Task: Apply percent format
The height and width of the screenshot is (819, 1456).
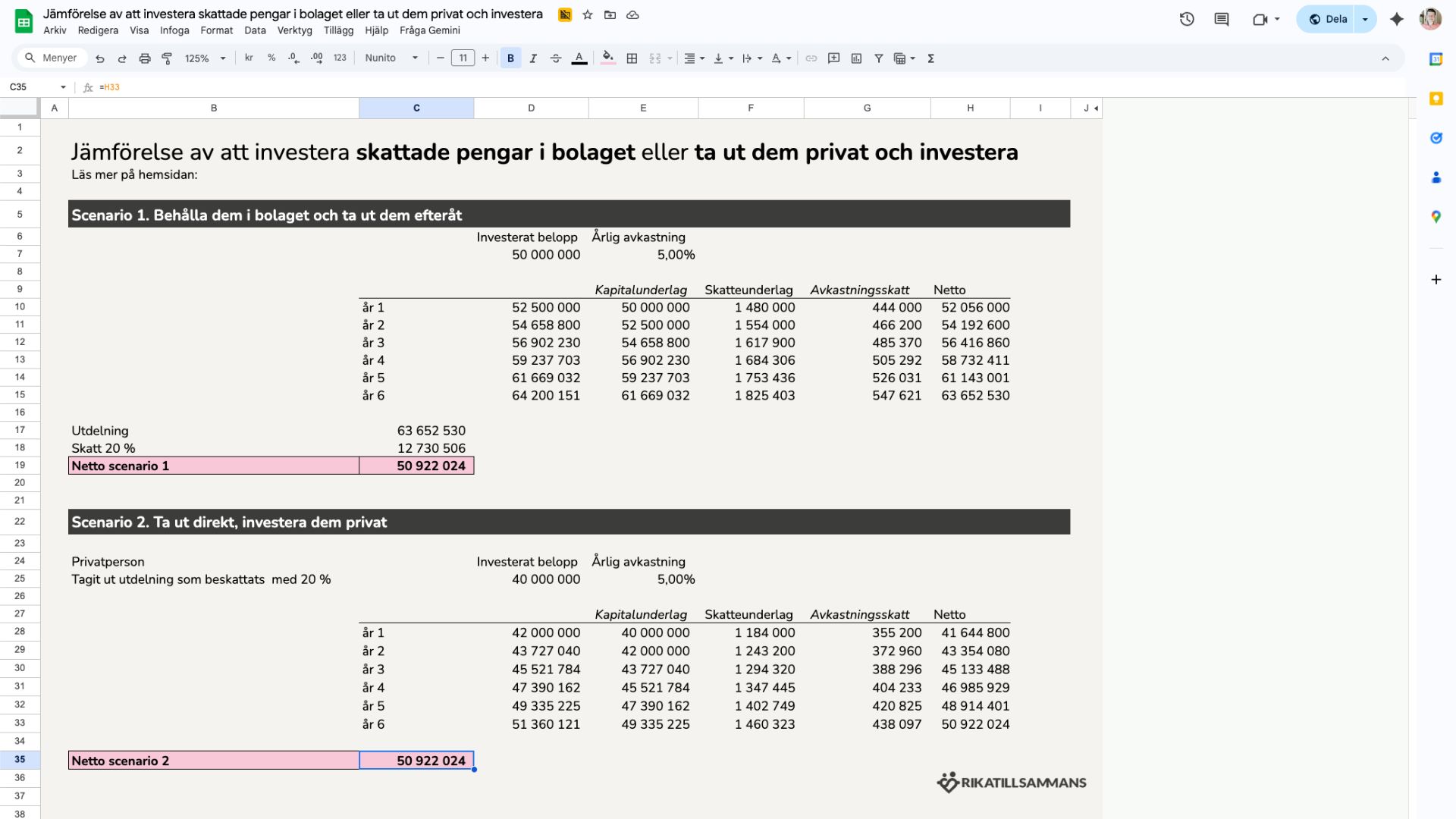Action: coord(271,58)
